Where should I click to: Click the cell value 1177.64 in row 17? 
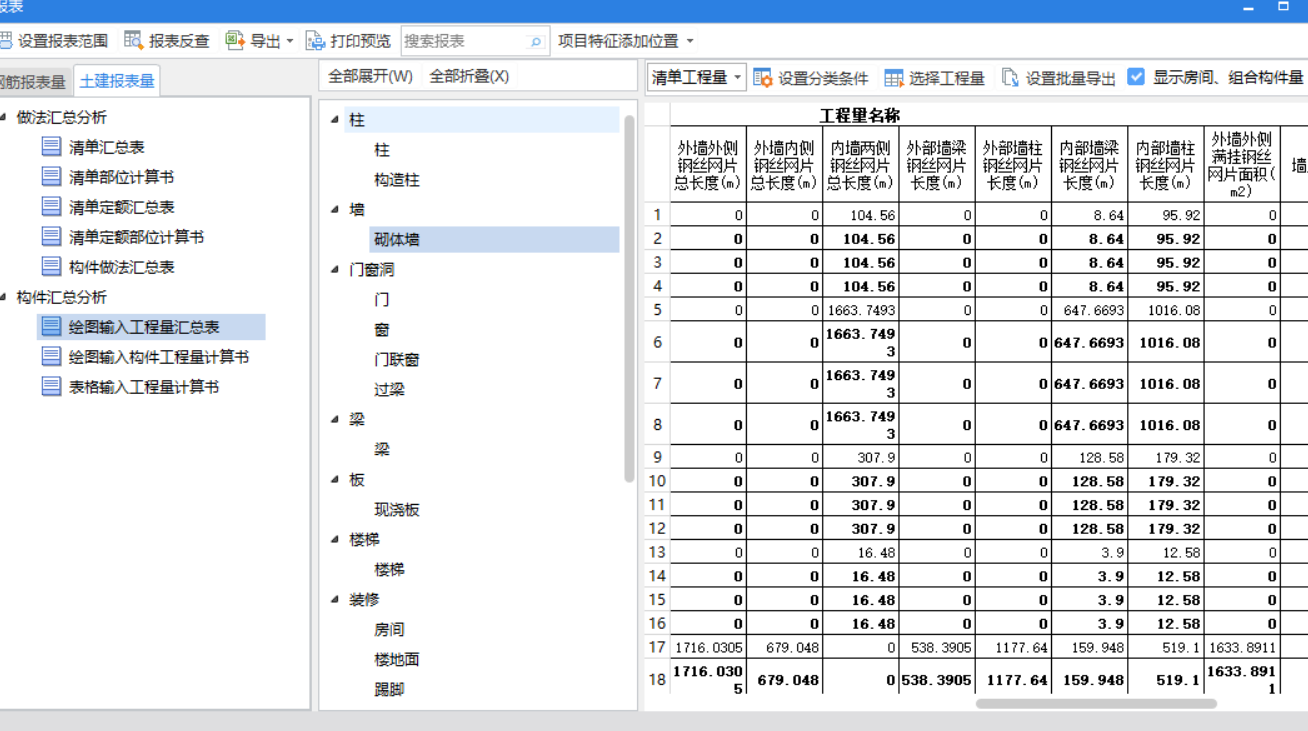pos(1012,647)
